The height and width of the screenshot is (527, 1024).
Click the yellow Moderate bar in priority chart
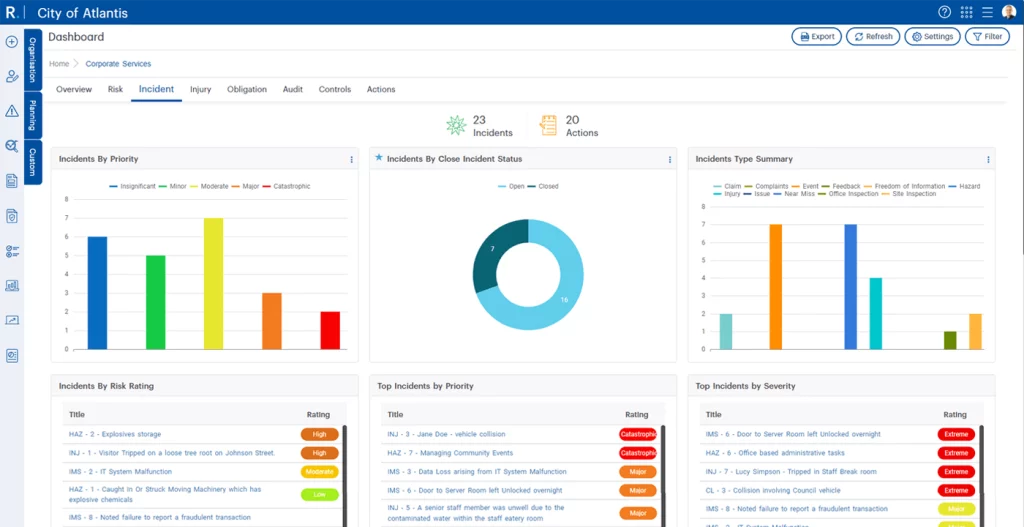[213, 284]
